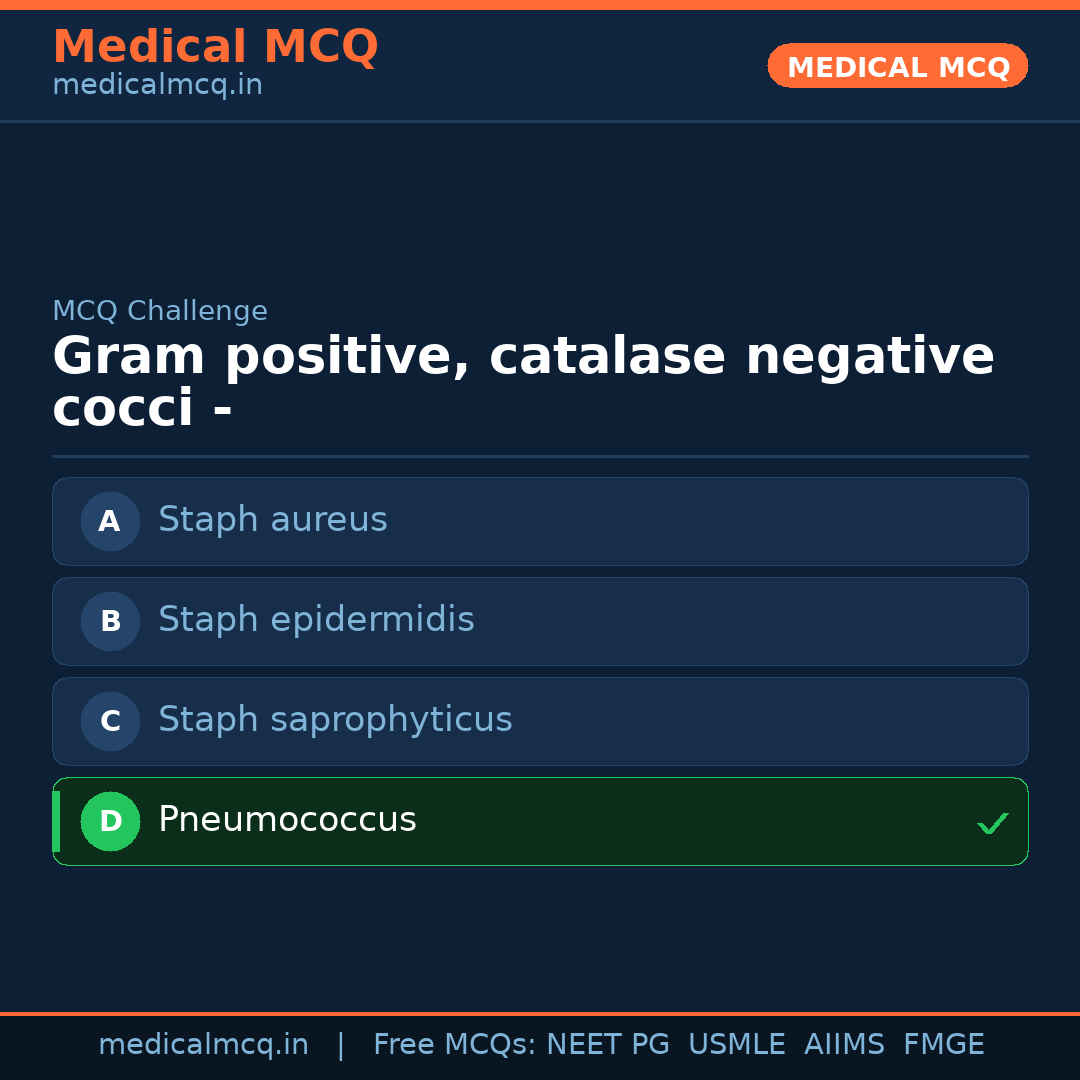The image size is (1080, 1080).
Task: Click the medicalmcq.in link under the logo
Action: pos(156,84)
